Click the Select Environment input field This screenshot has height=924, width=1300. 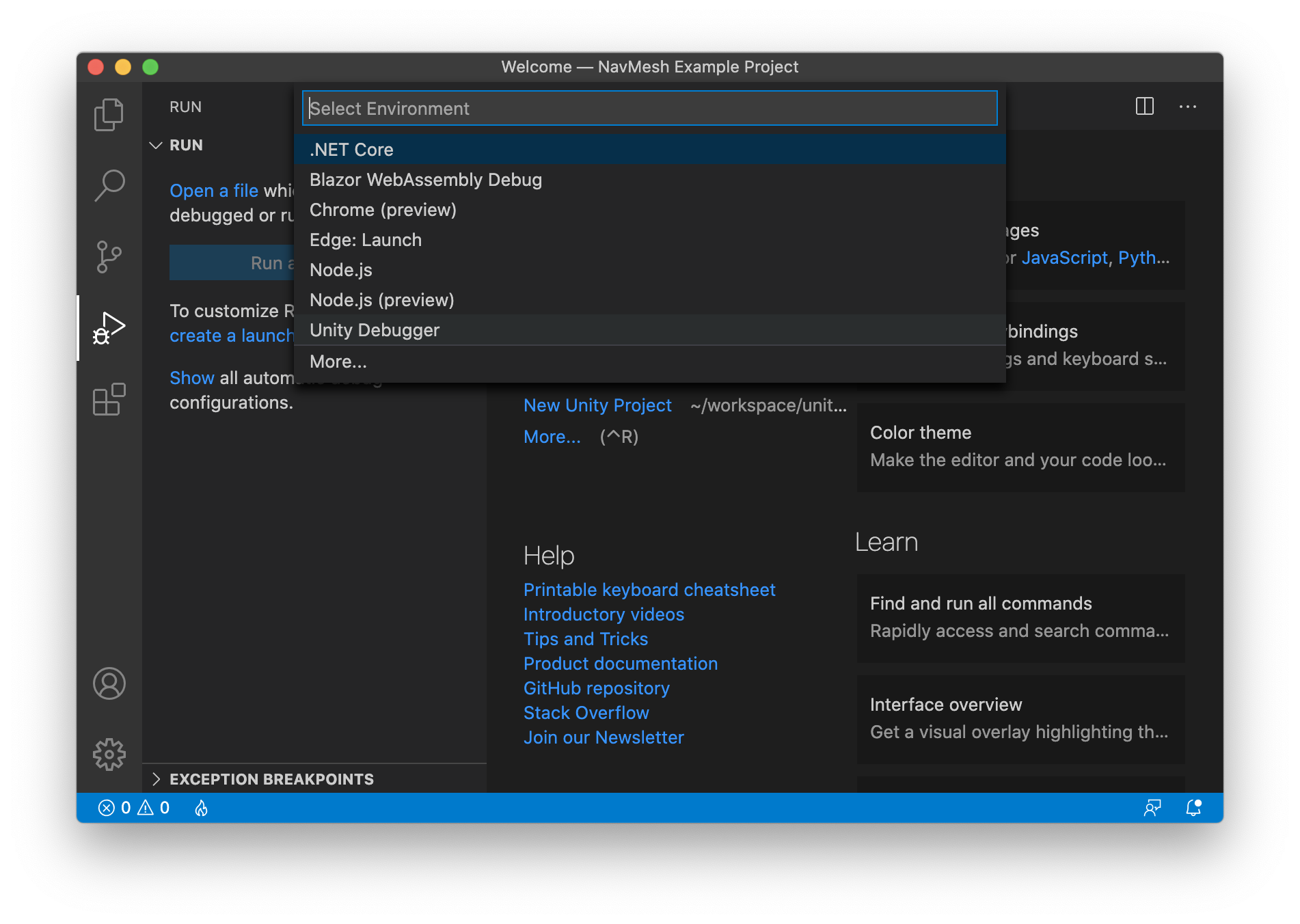(648, 108)
